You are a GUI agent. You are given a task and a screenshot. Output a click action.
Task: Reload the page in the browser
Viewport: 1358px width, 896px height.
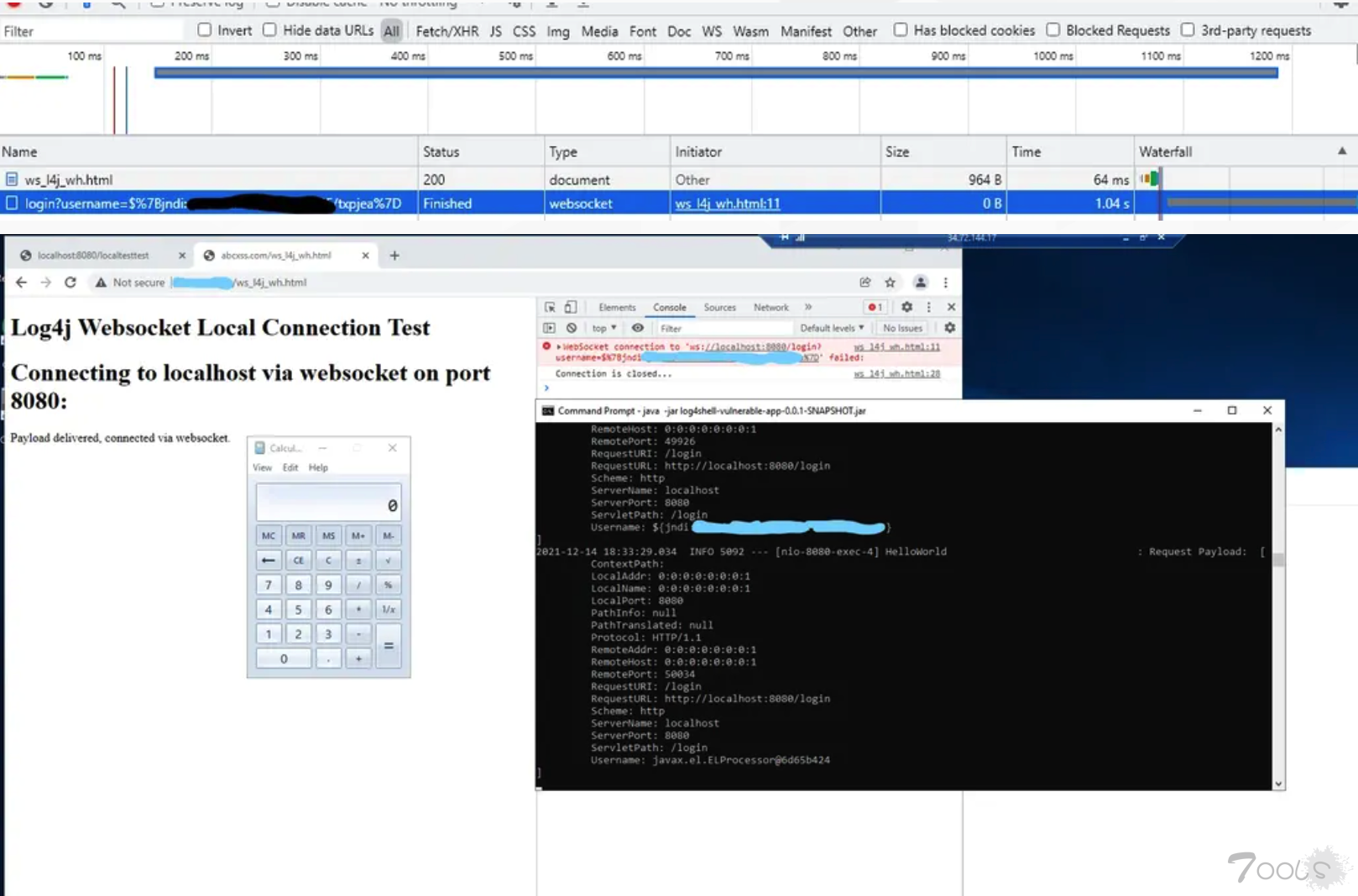click(71, 283)
